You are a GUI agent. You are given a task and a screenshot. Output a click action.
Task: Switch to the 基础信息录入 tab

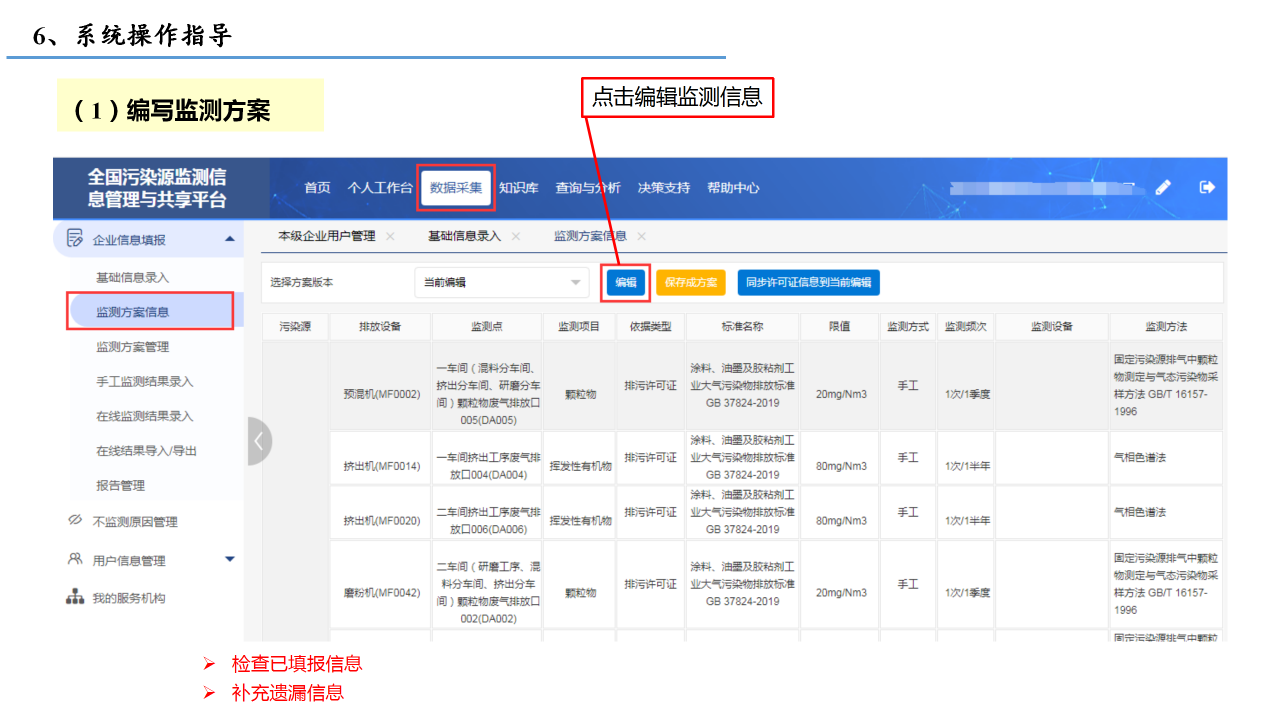[x=464, y=236]
